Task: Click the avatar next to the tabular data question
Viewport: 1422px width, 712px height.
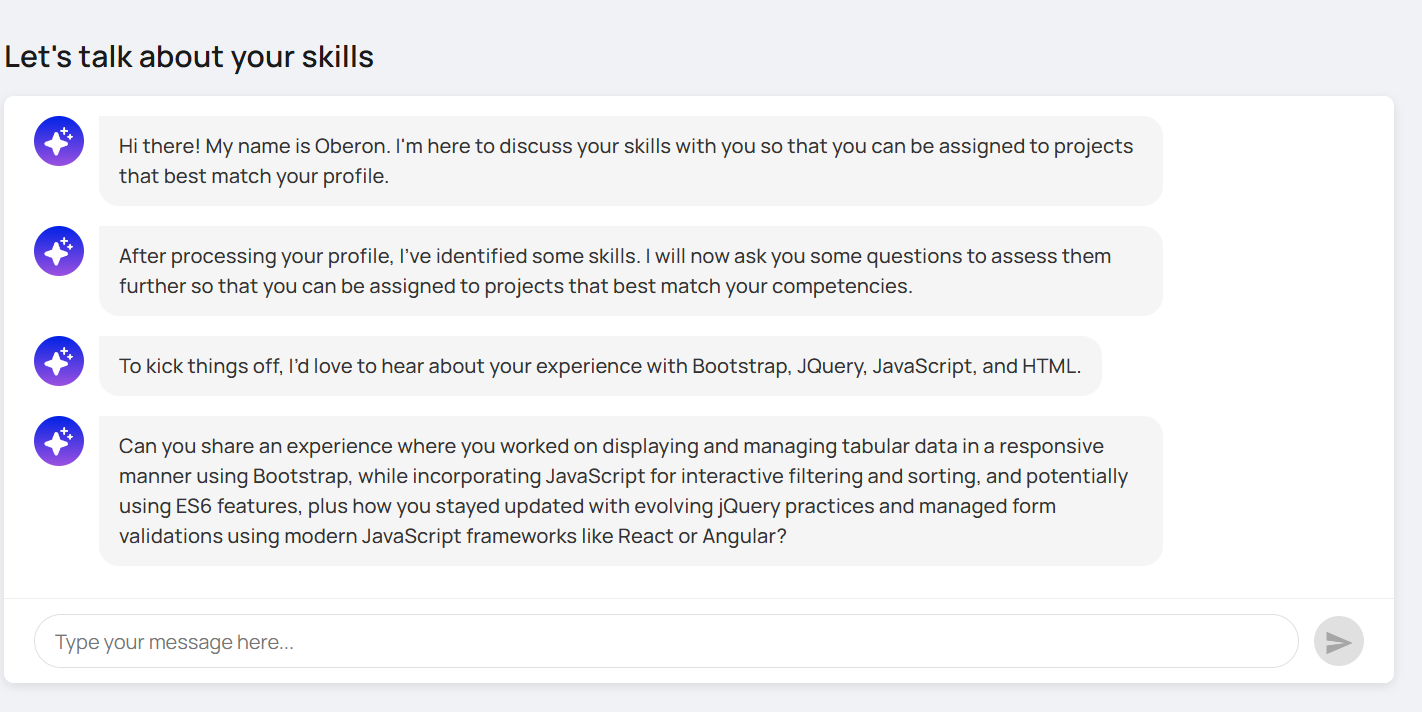Action: (x=59, y=441)
